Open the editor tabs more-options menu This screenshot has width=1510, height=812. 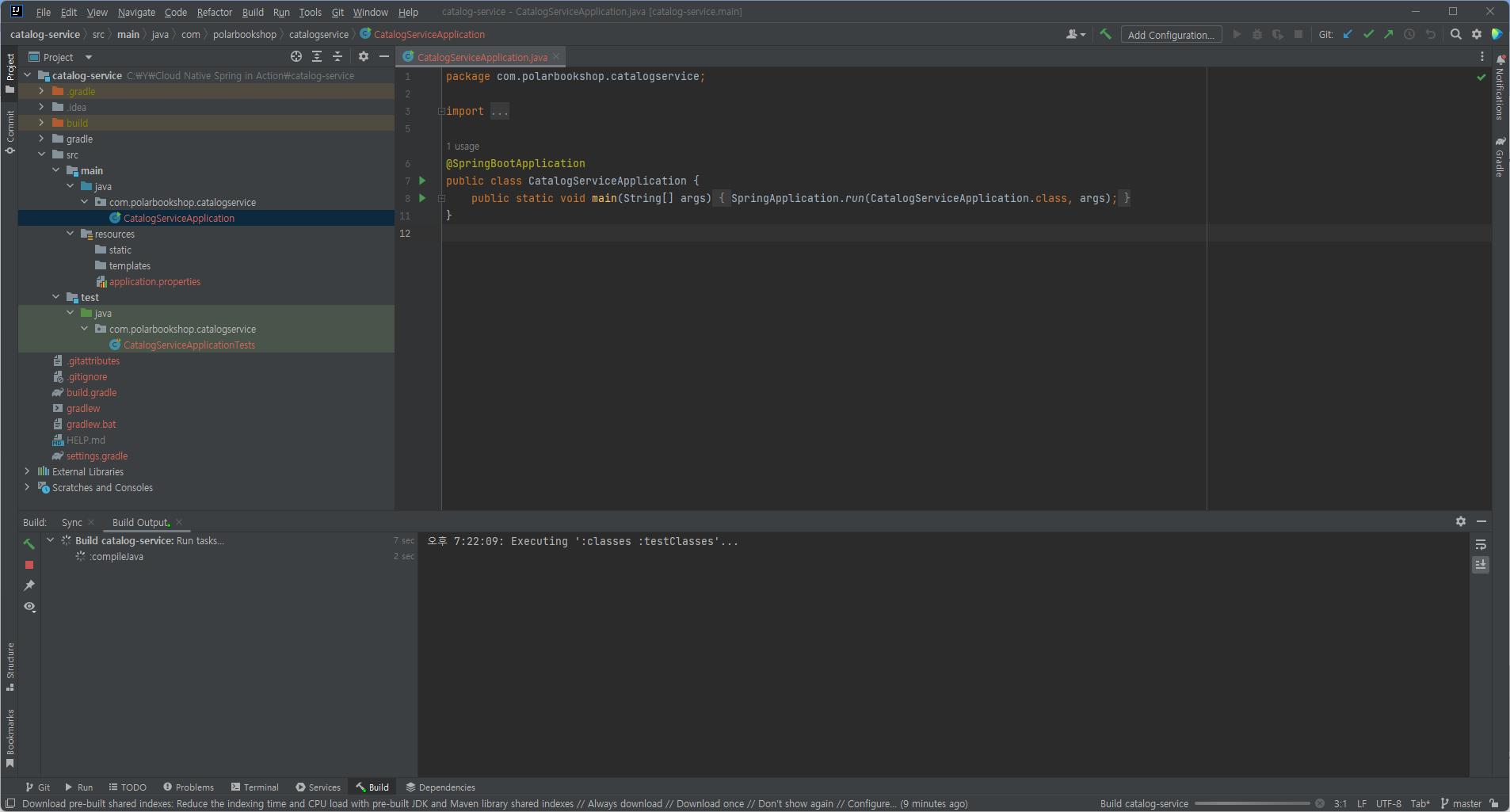1482,56
